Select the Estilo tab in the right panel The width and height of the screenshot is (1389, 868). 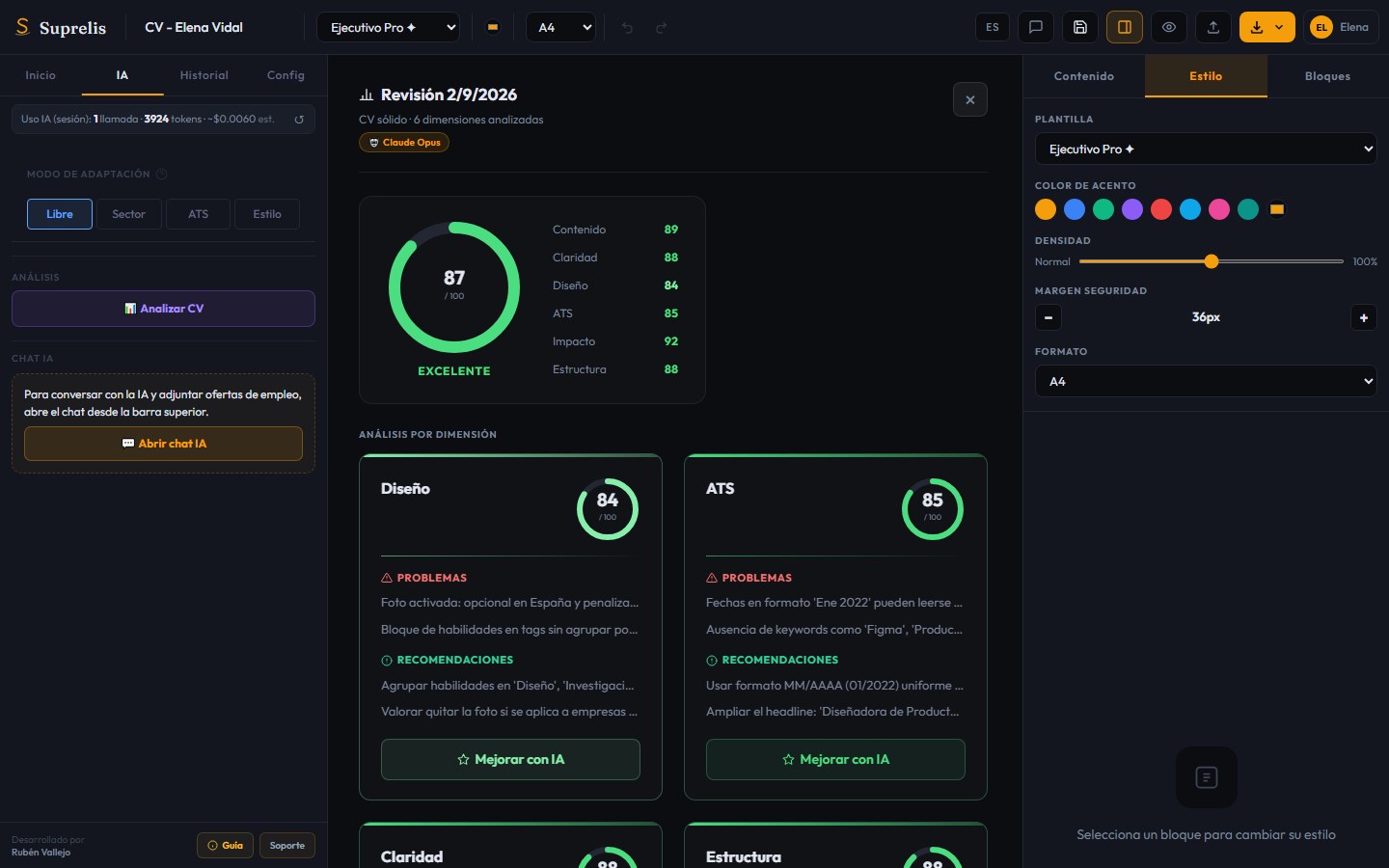click(1206, 76)
